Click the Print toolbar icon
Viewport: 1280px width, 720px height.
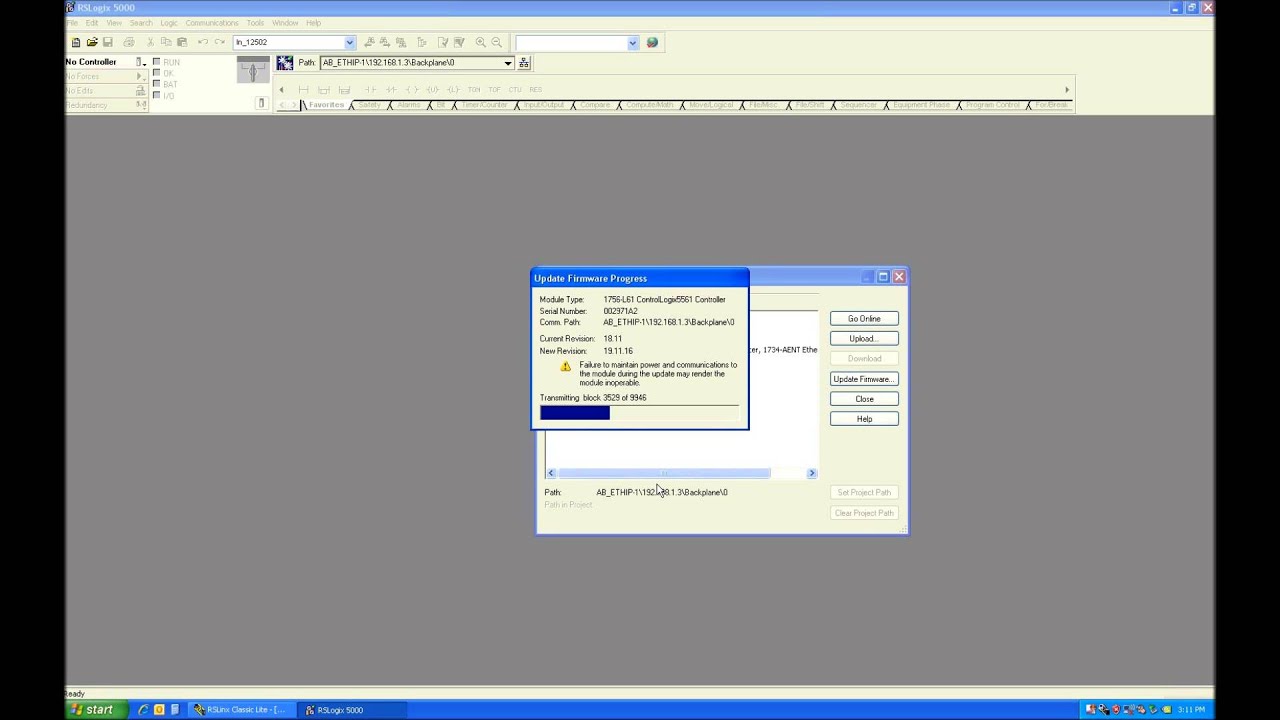tap(129, 42)
